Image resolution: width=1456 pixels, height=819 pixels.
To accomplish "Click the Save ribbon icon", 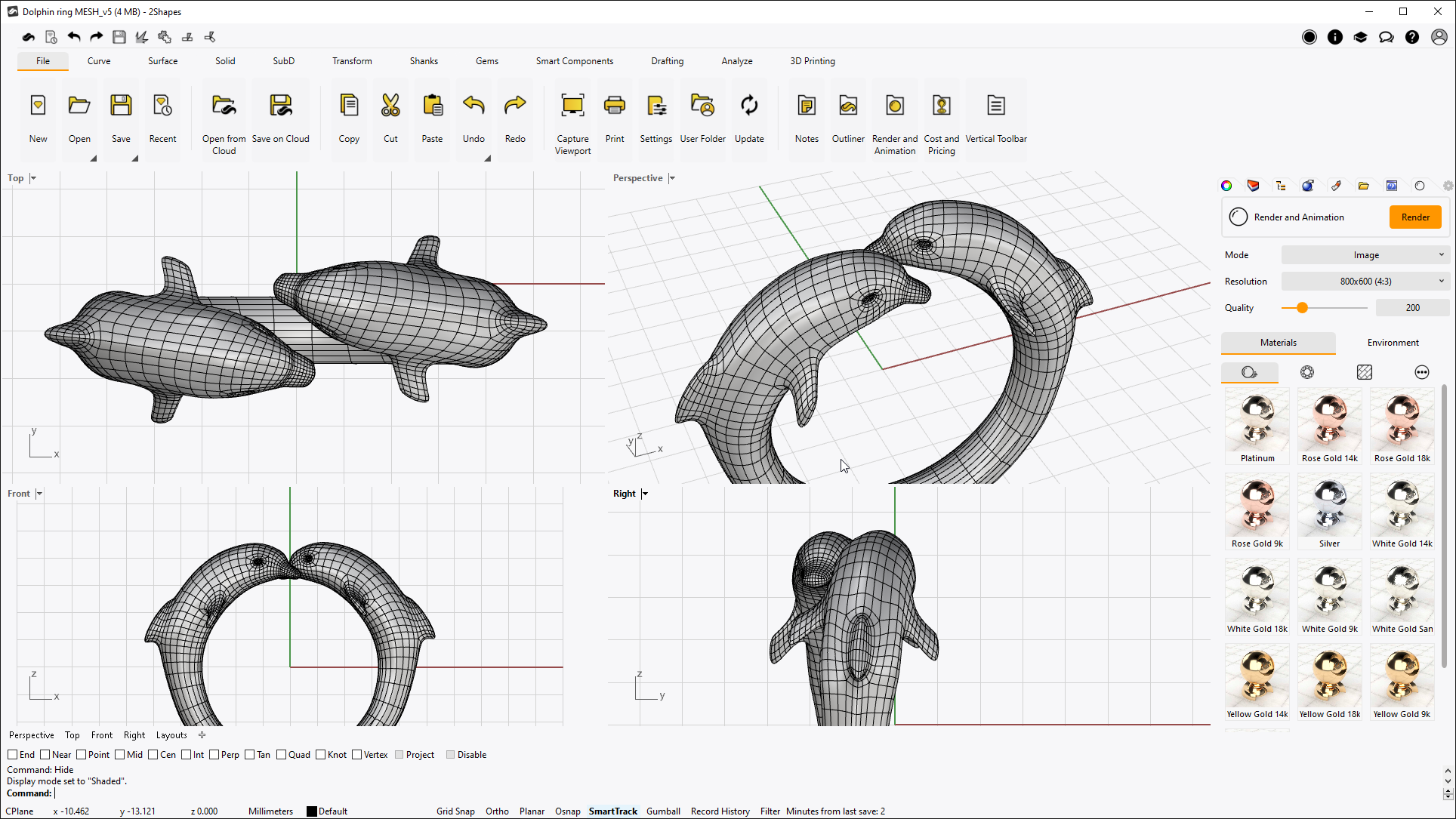I will pos(121,106).
